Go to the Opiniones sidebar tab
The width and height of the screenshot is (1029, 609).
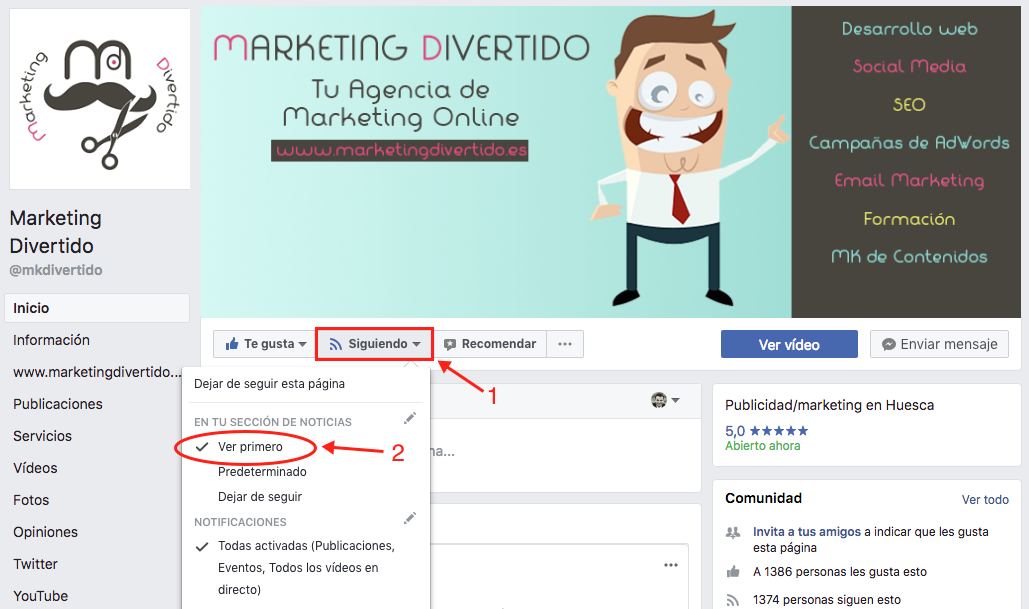[x=45, y=532]
